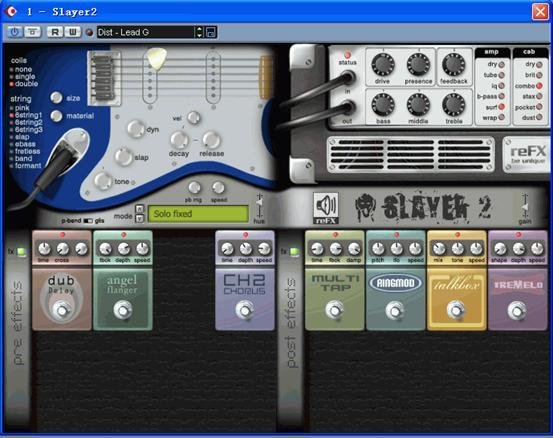Select the pocket cabinet model
This screenshot has width=553, height=438.
coord(529,107)
